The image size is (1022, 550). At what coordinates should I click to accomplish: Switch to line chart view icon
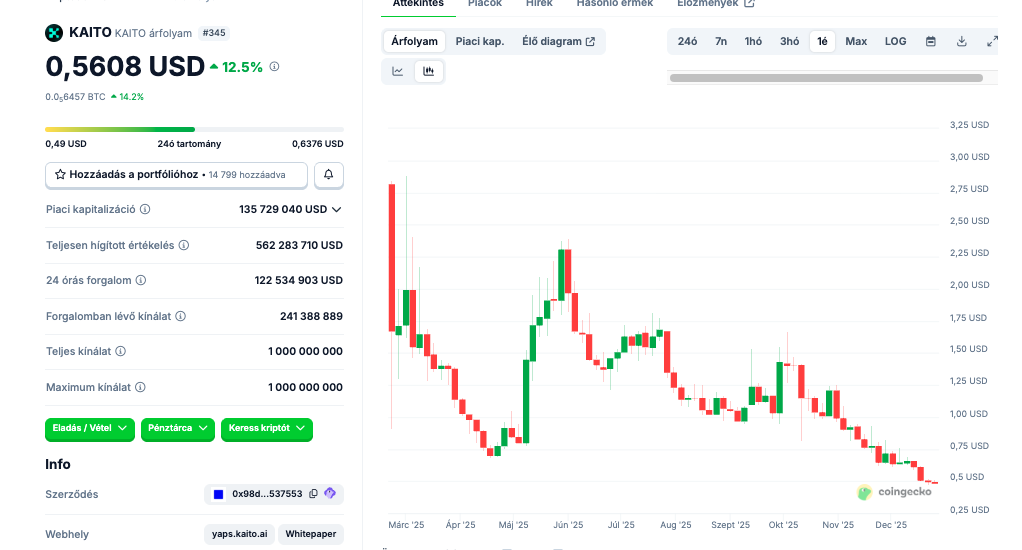398,71
